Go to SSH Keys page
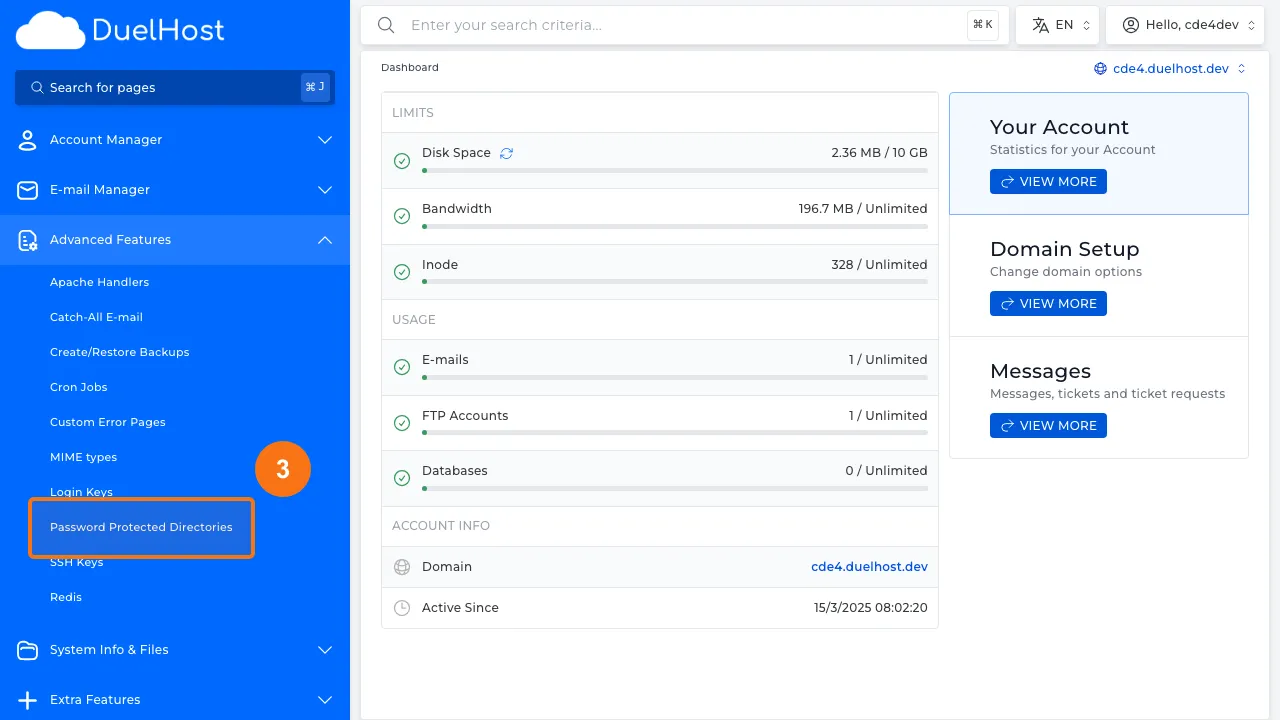 pos(77,562)
